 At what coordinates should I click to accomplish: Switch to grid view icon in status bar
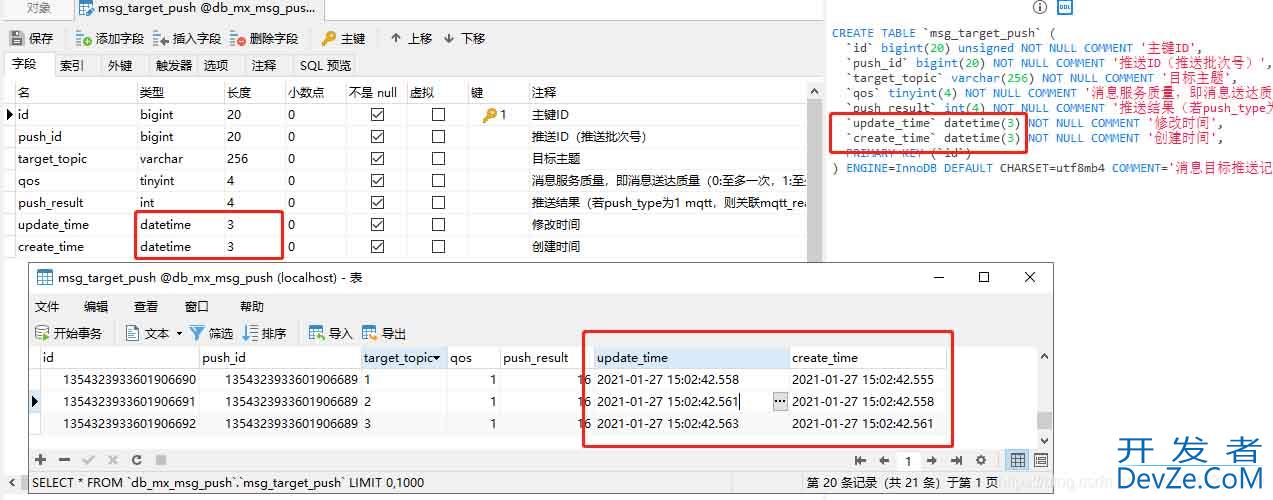pyautogui.click(x=1017, y=460)
